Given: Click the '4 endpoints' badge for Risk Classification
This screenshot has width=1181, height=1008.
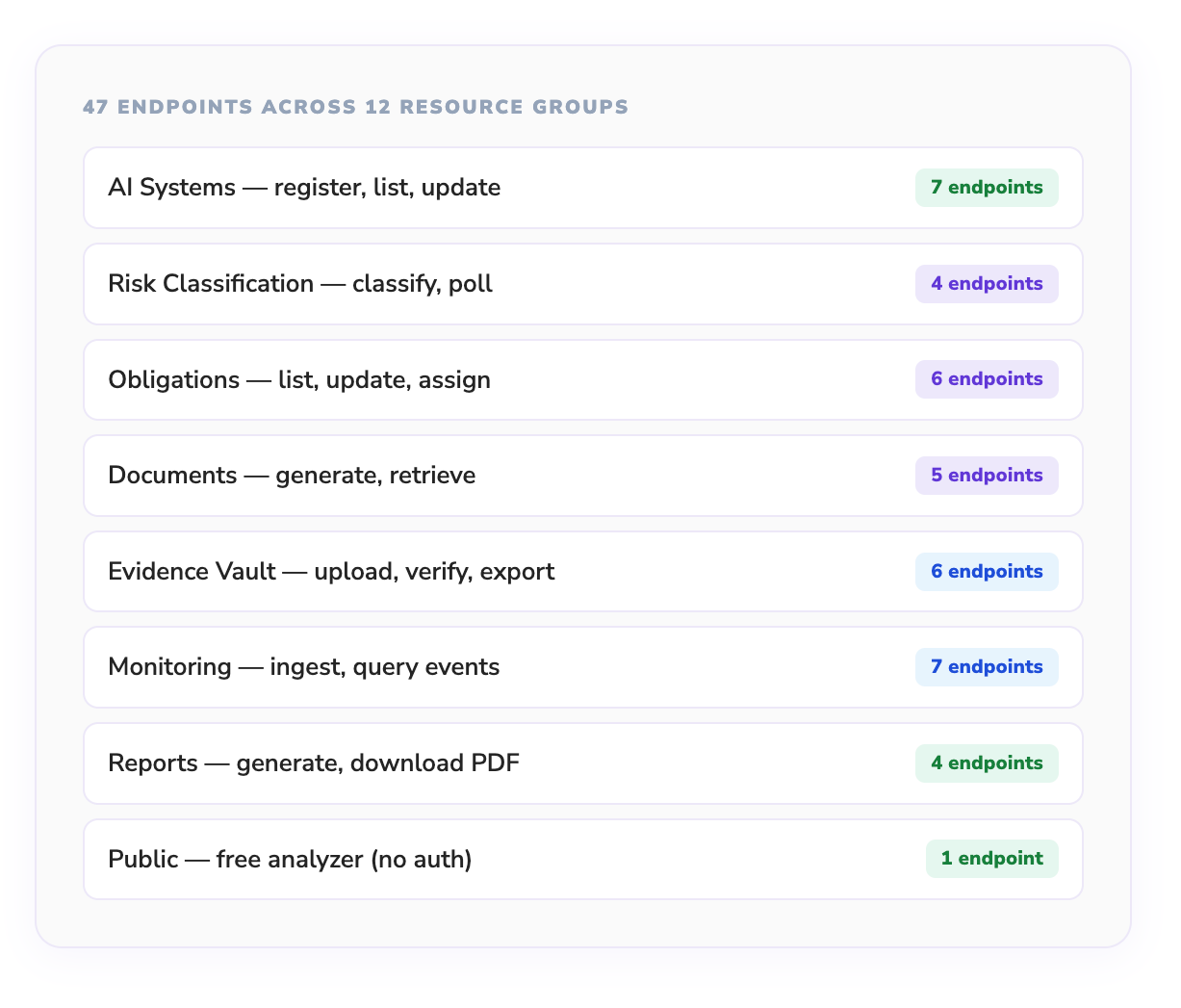Looking at the screenshot, I should [x=986, y=284].
